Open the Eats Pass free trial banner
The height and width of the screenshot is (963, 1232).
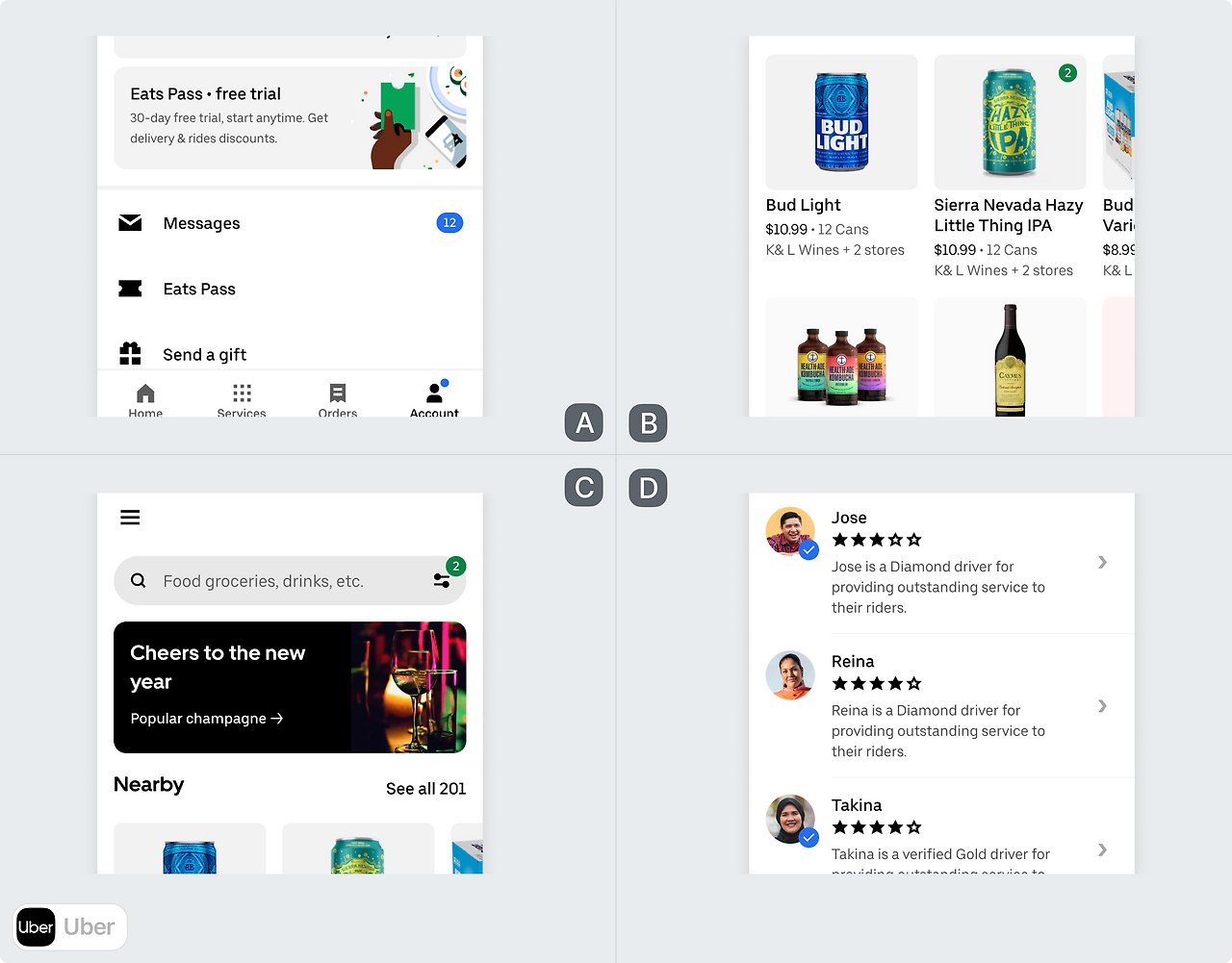[x=290, y=118]
